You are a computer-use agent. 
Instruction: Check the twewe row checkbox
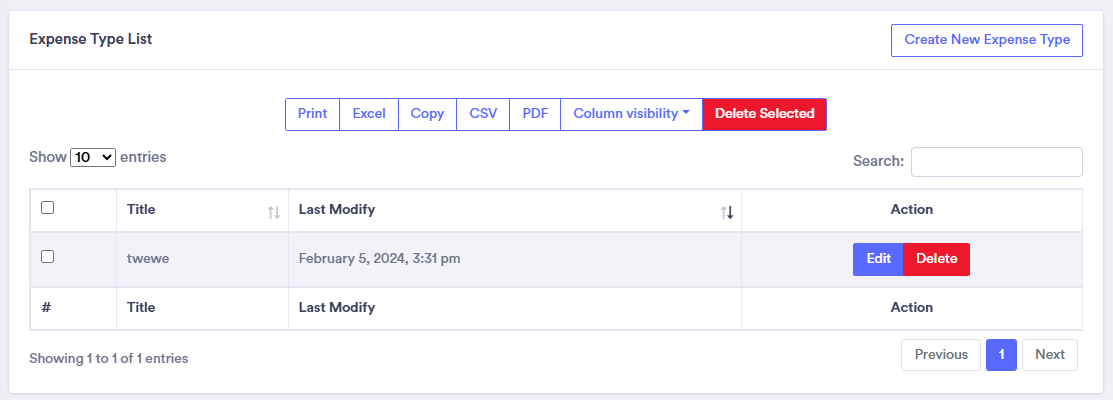[x=47, y=257]
